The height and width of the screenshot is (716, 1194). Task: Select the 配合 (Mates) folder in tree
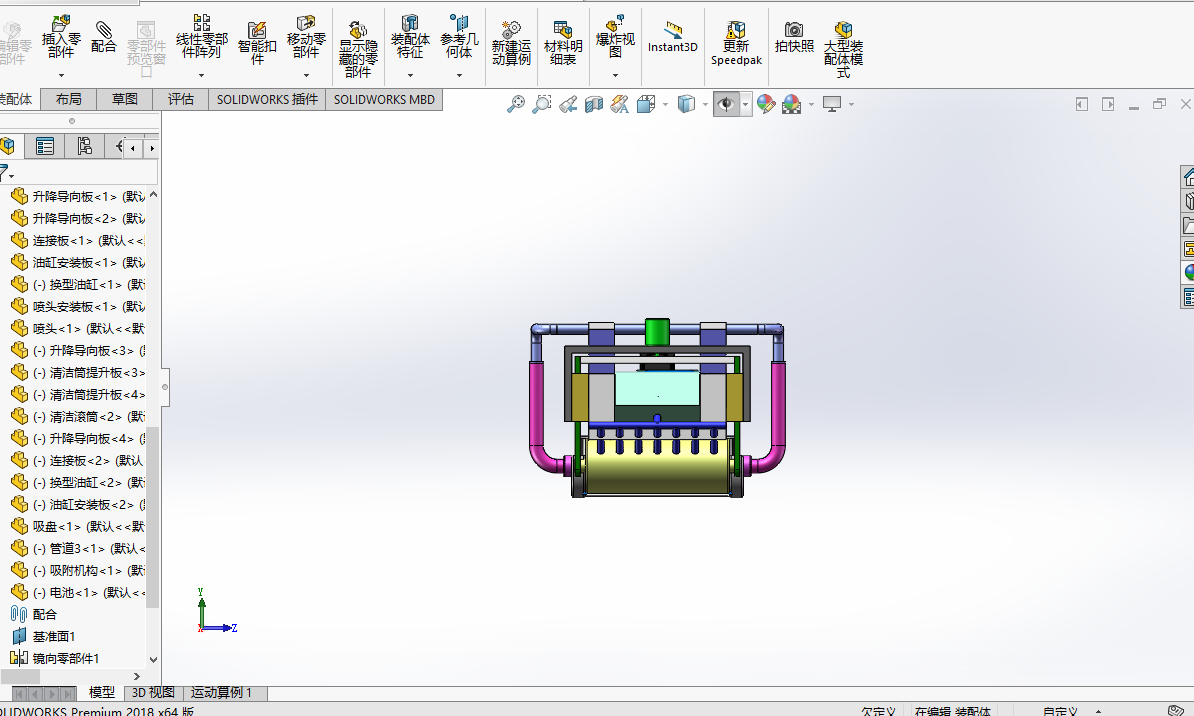coord(34,615)
